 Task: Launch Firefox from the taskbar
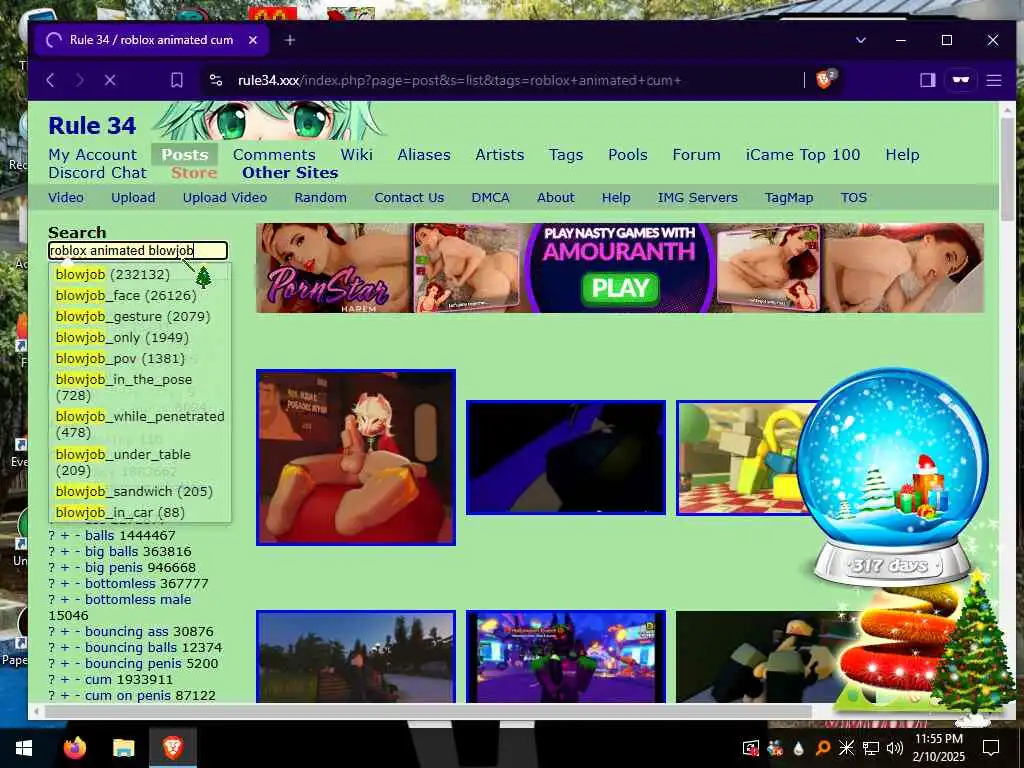pyautogui.click(x=74, y=748)
